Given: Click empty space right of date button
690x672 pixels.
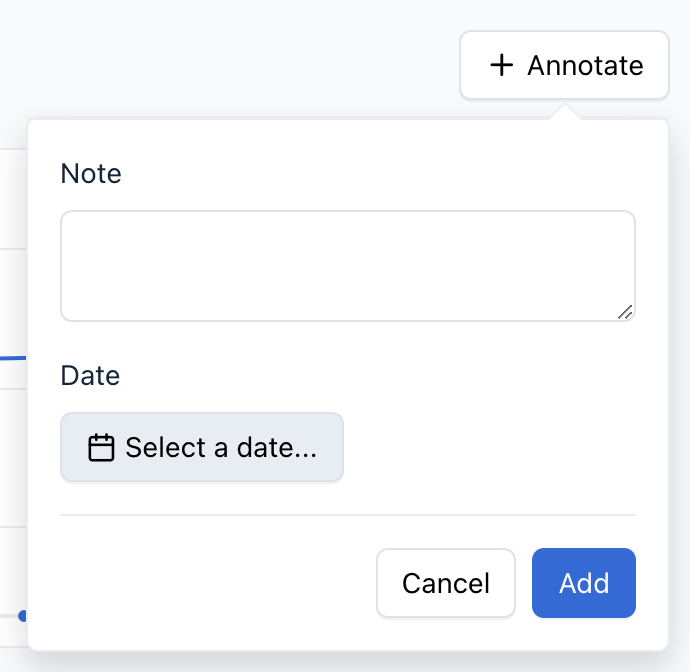Looking at the screenshot, I should point(490,447).
